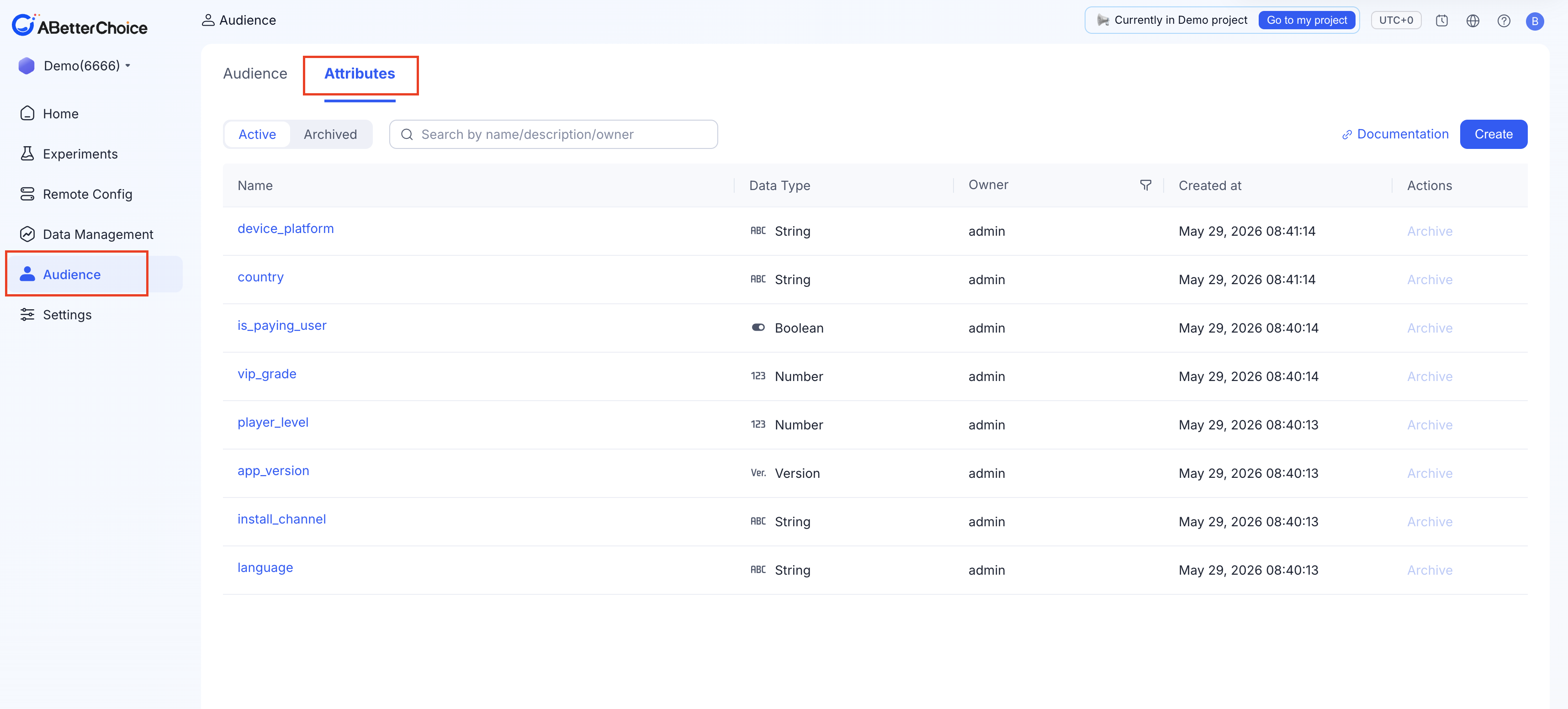Select the Attributes tab
Screen dimensions: 1568x709
pyautogui.click(x=360, y=74)
